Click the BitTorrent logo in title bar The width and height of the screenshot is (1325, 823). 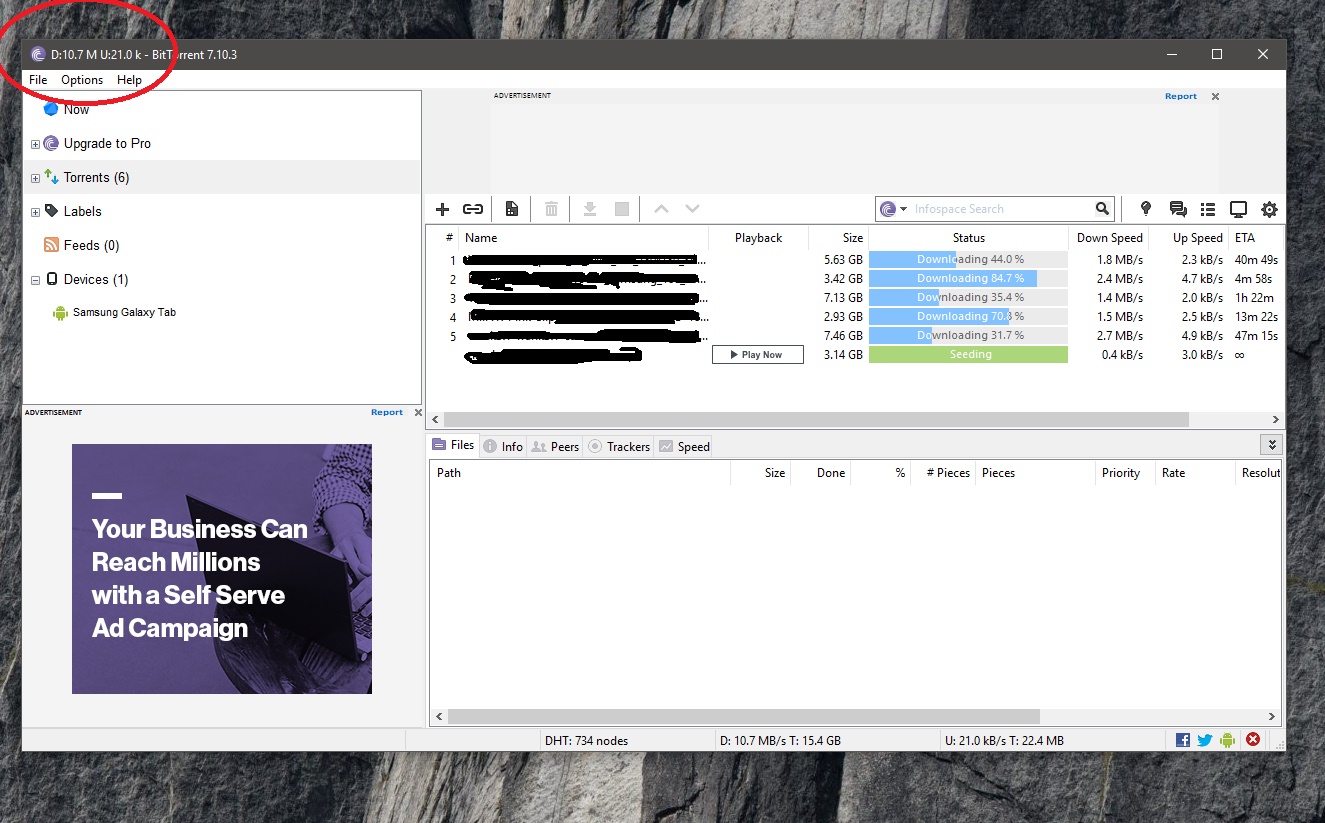click(38, 55)
